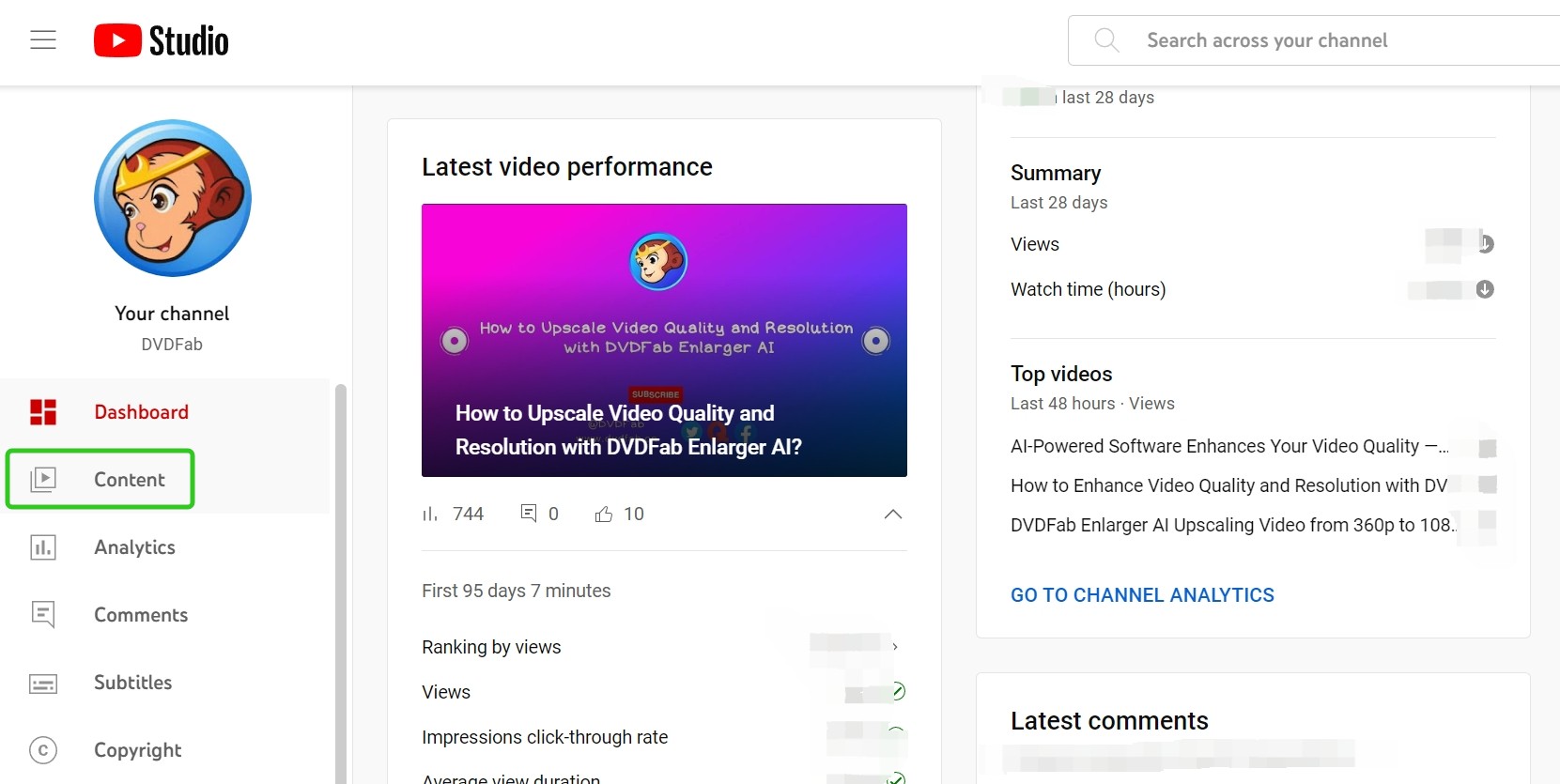Open the latest video thumbnail
Image resolution: width=1560 pixels, height=784 pixels.
[x=664, y=340]
